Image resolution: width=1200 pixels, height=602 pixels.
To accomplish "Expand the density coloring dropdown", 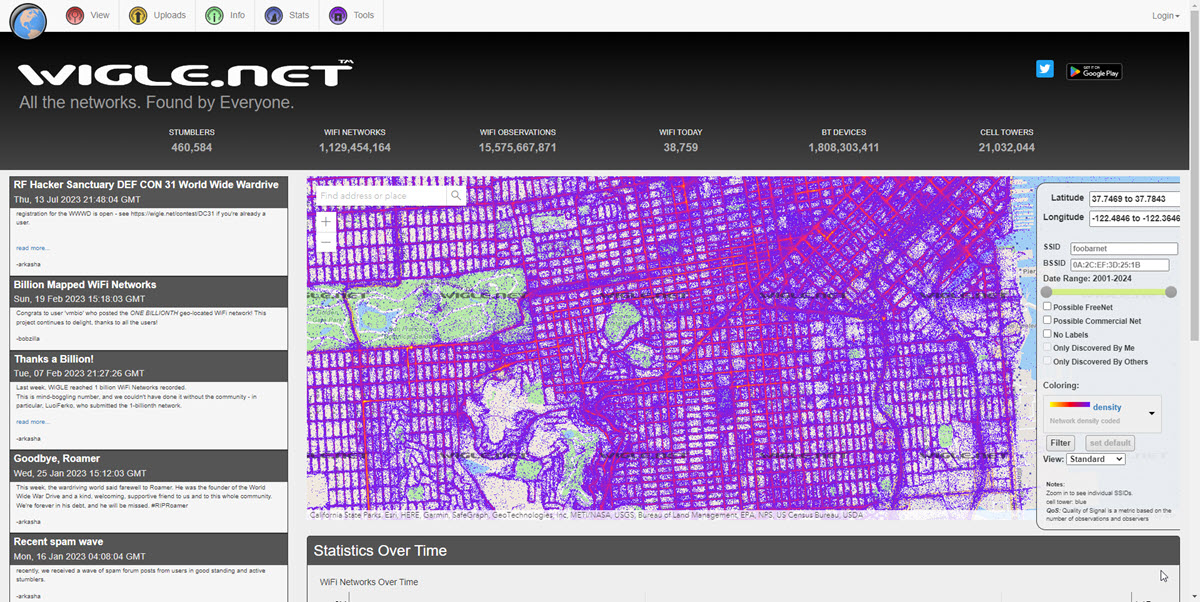I will tap(1152, 413).
